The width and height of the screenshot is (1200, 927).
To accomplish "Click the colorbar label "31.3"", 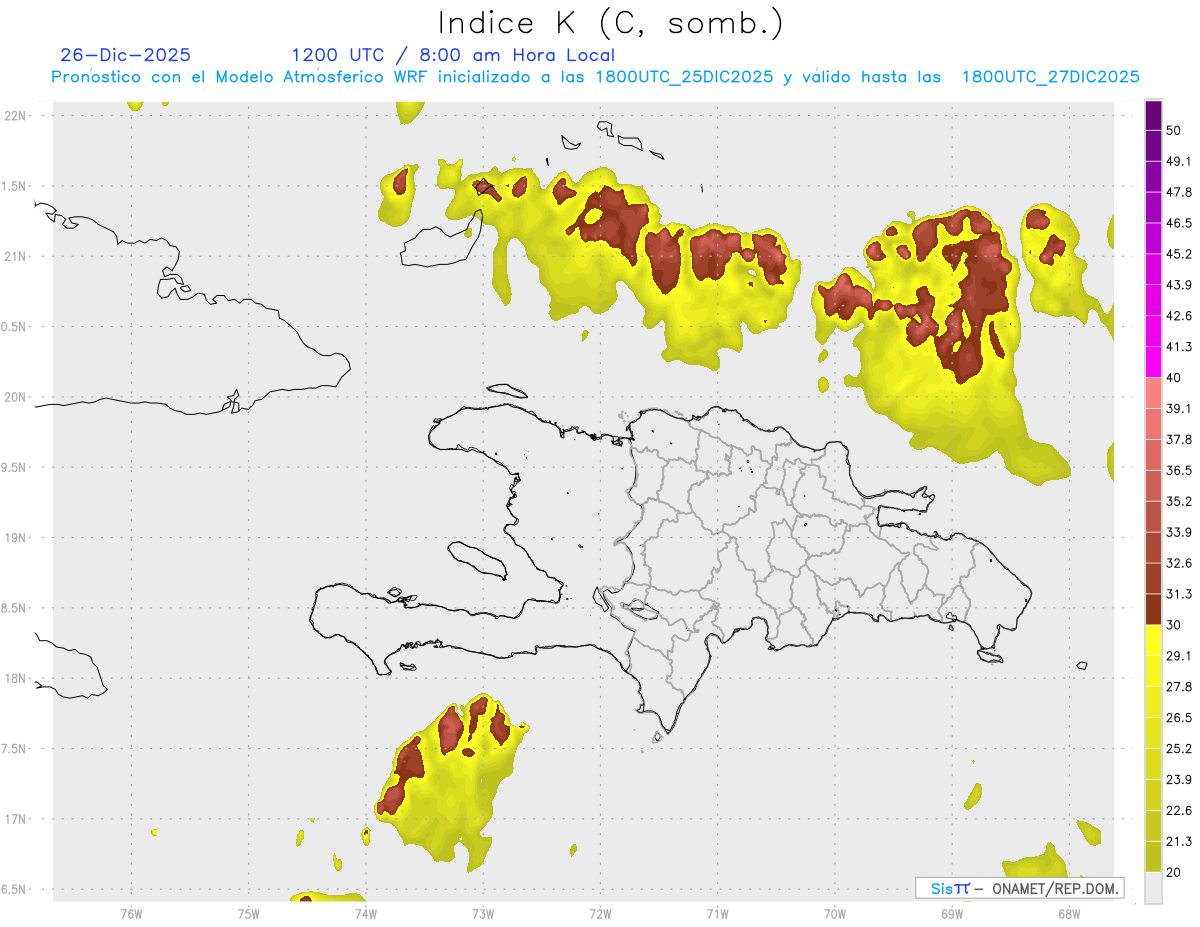I will [x=1179, y=594].
